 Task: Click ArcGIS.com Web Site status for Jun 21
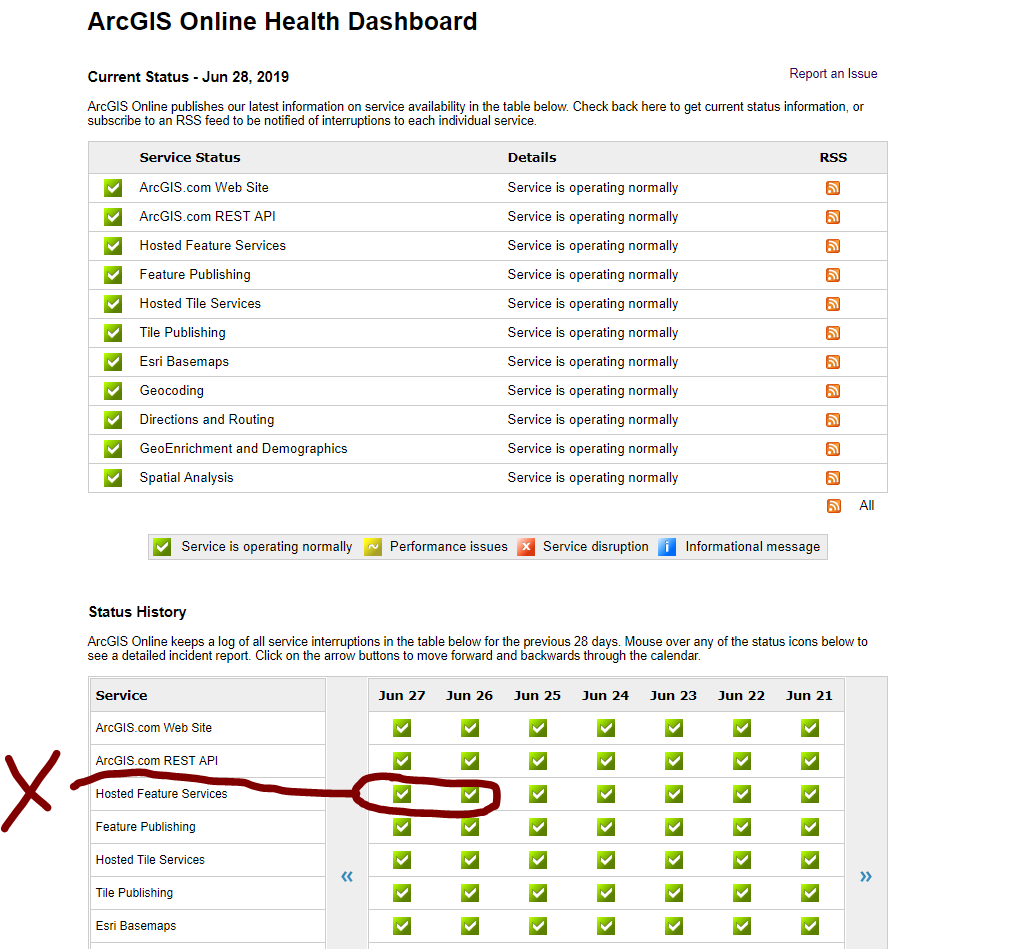click(x=810, y=728)
